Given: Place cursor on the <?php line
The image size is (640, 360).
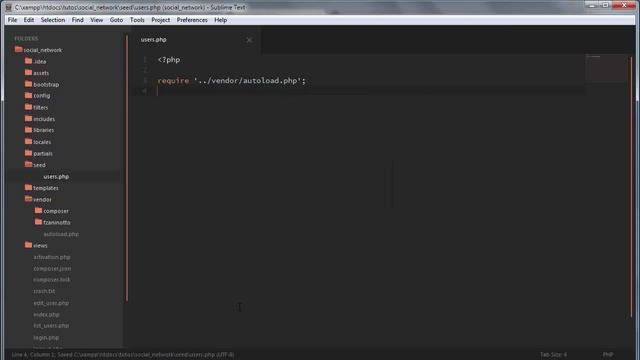Looking at the screenshot, I should tap(169, 60).
